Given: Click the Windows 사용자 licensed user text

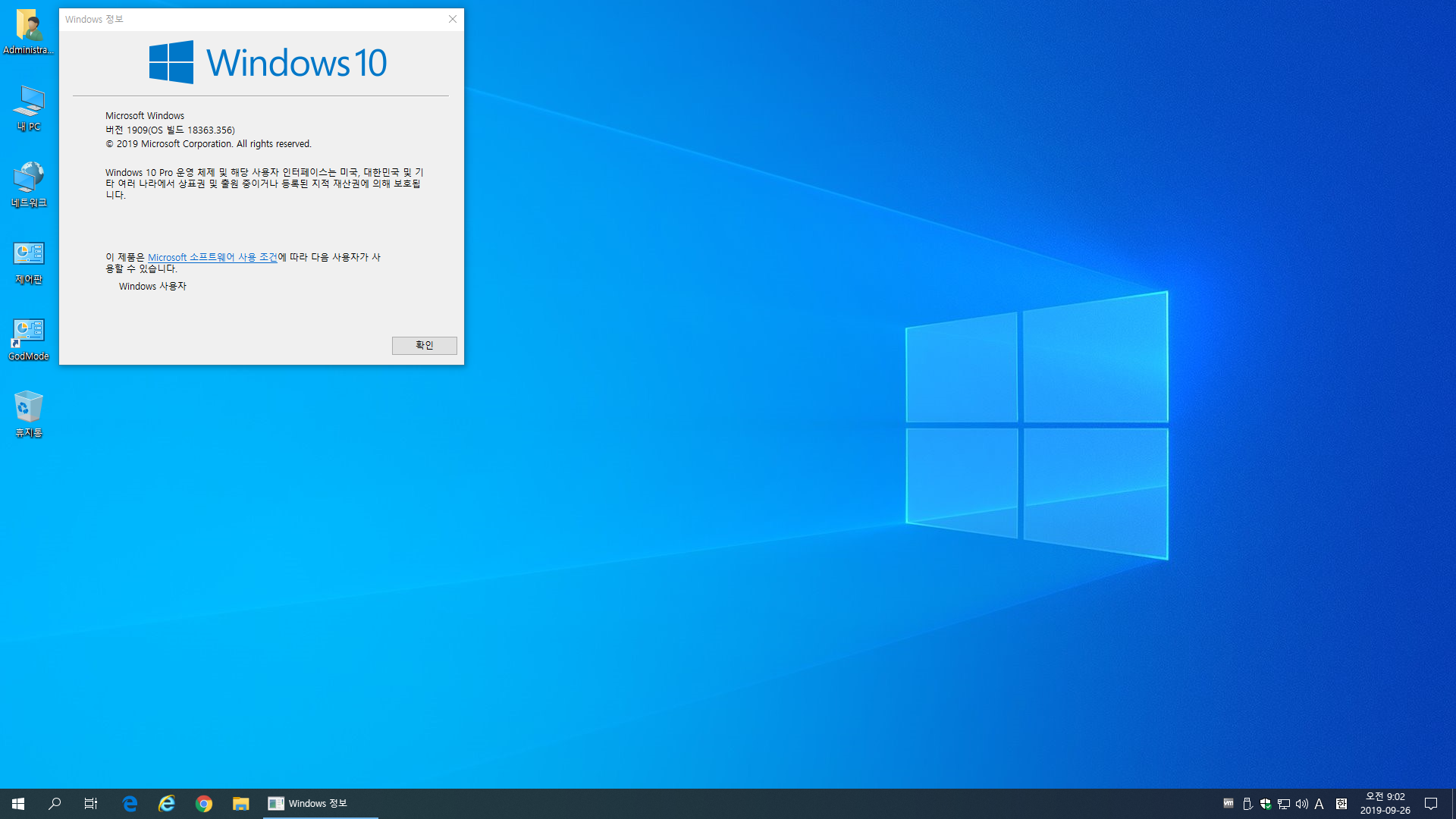Looking at the screenshot, I should (152, 286).
